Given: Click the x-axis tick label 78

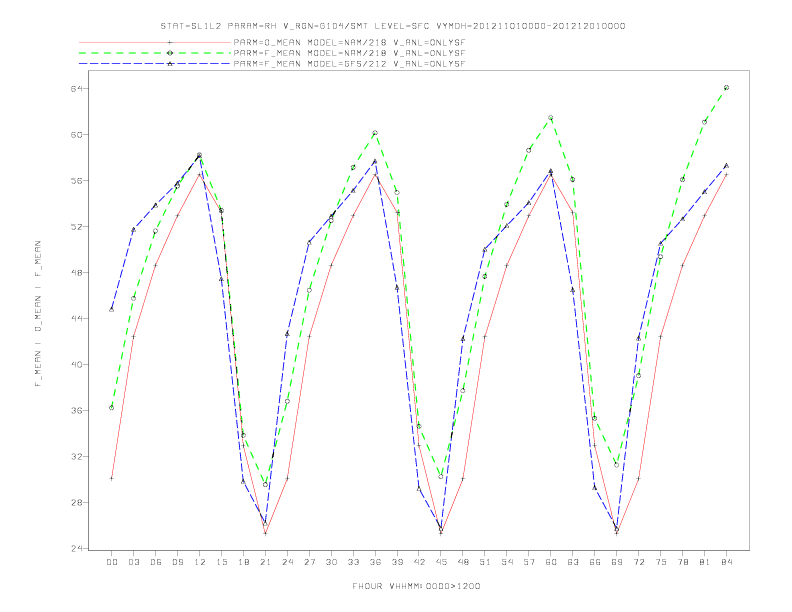Looking at the screenshot, I should [x=682, y=562].
